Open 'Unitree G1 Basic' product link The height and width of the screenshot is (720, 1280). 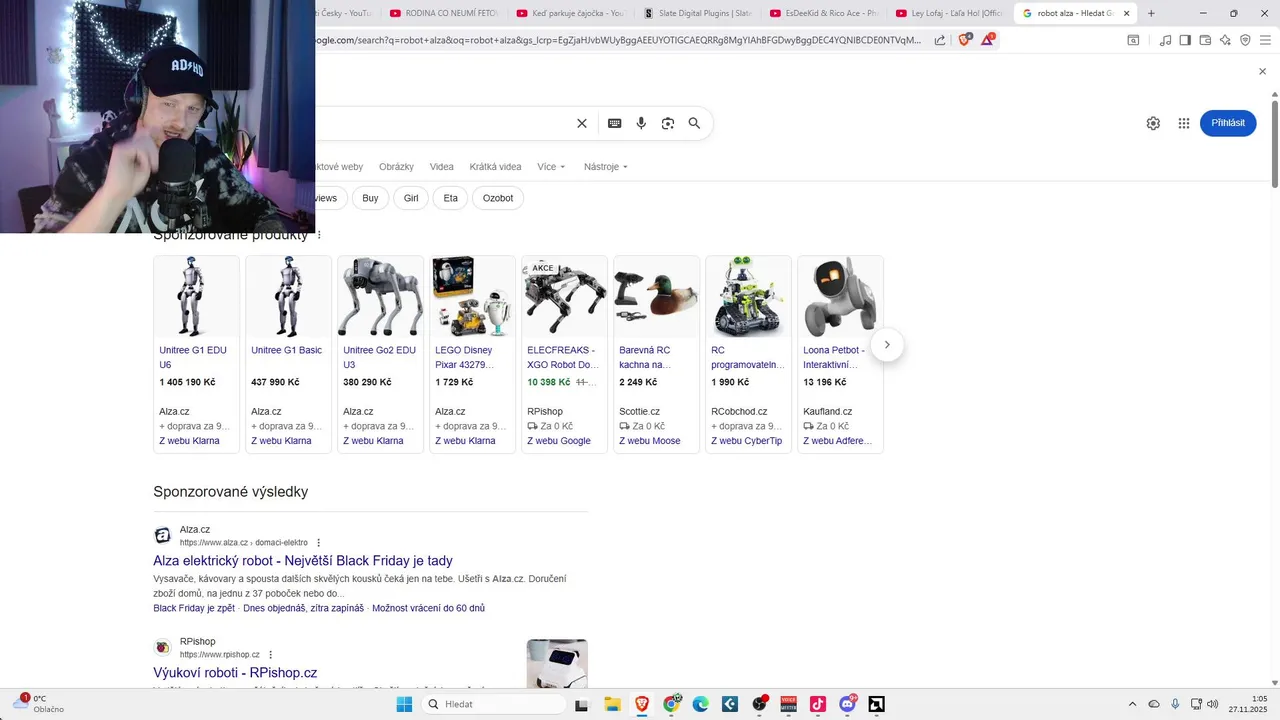[x=287, y=350]
